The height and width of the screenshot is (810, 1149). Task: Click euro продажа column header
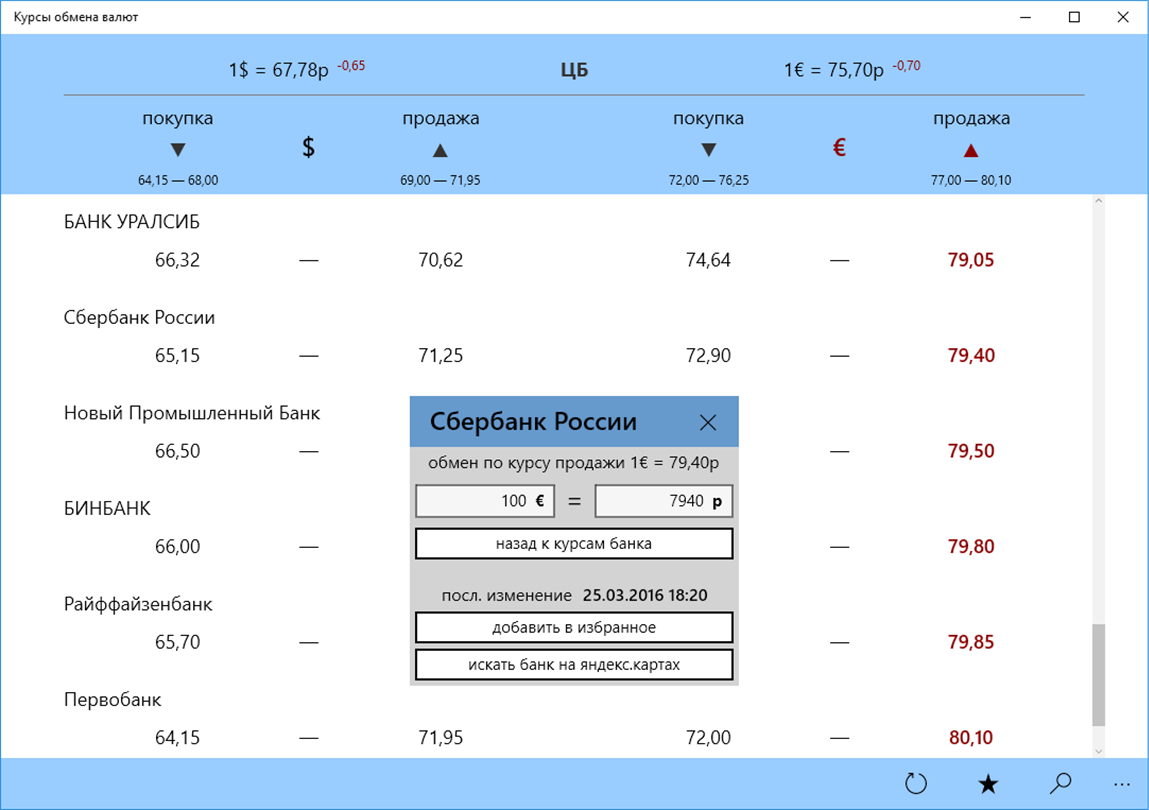(971, 118)
